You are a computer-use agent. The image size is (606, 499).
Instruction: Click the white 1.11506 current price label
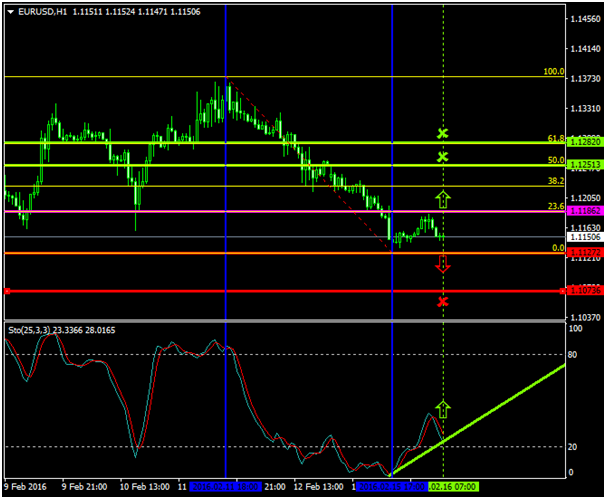586,237
